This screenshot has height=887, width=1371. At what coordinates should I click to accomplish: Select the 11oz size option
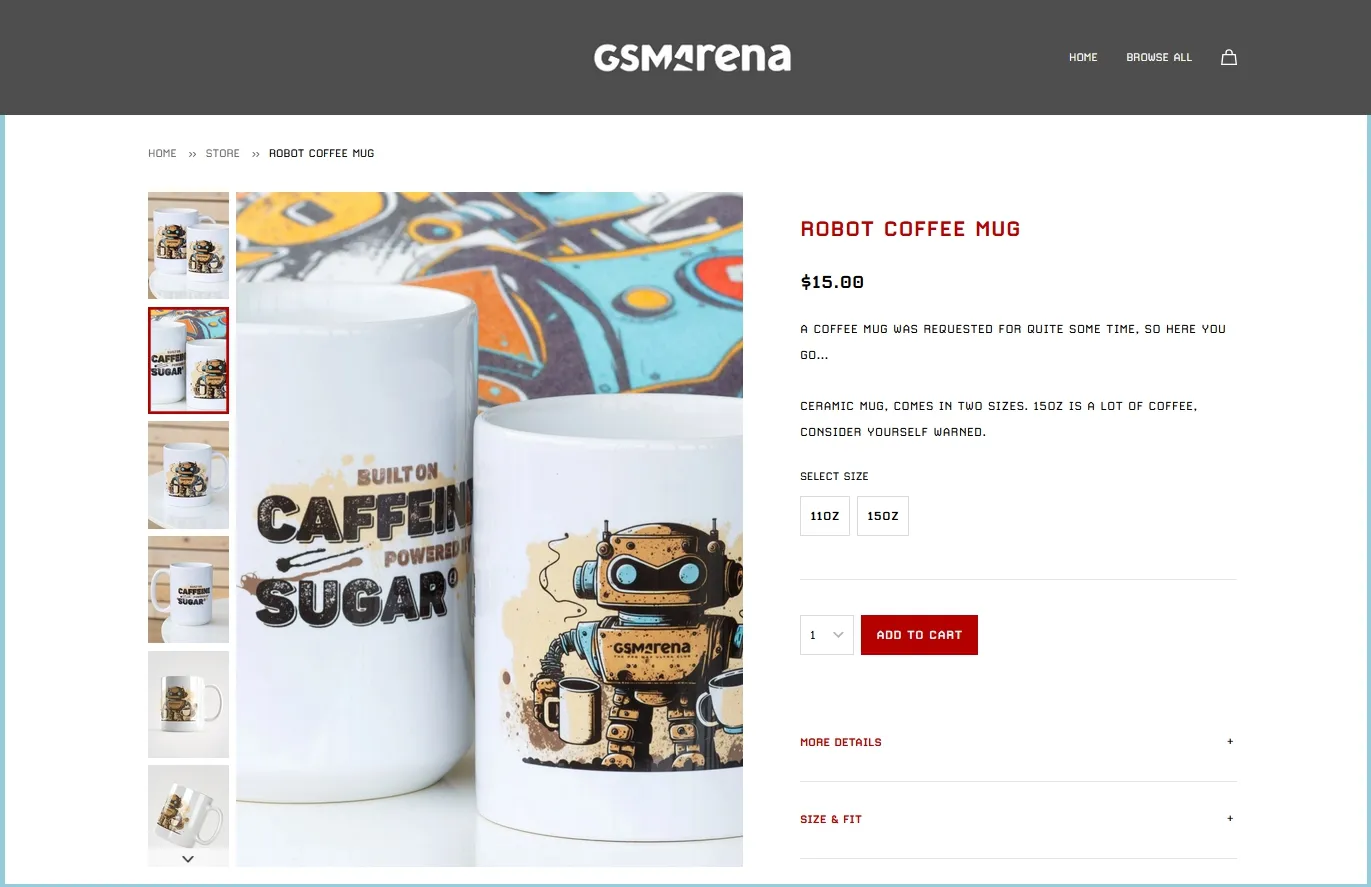825,516
